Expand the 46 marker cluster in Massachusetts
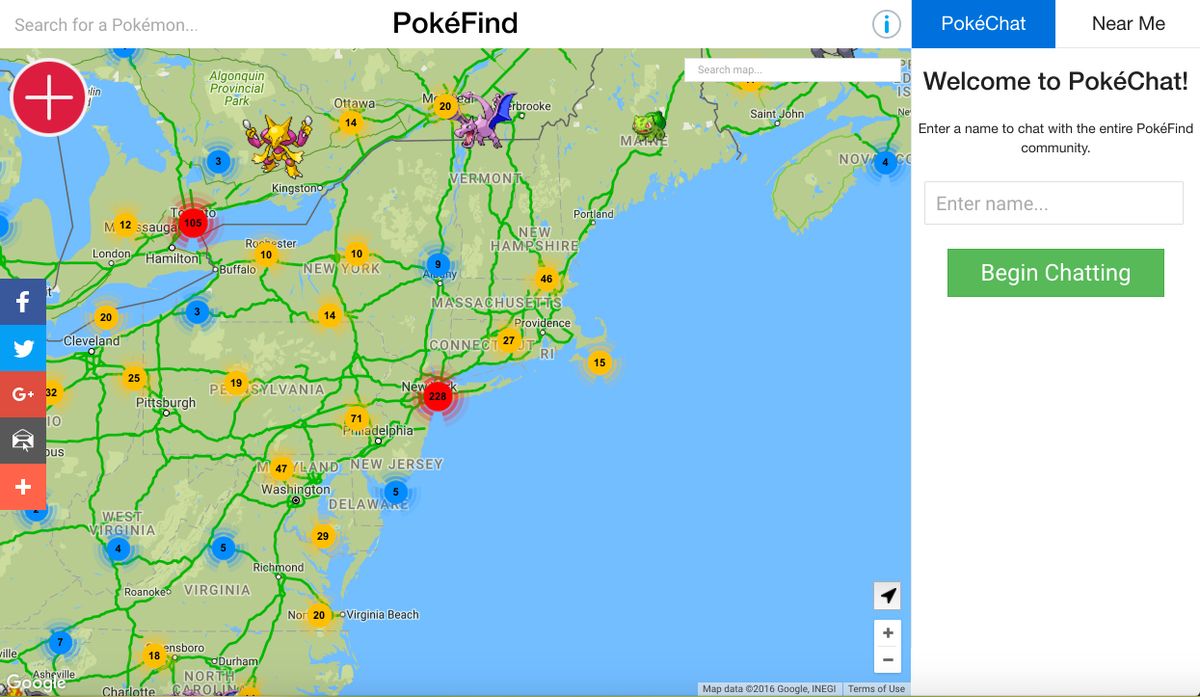This screenshot has height=697, width=1200. (546, 278)
